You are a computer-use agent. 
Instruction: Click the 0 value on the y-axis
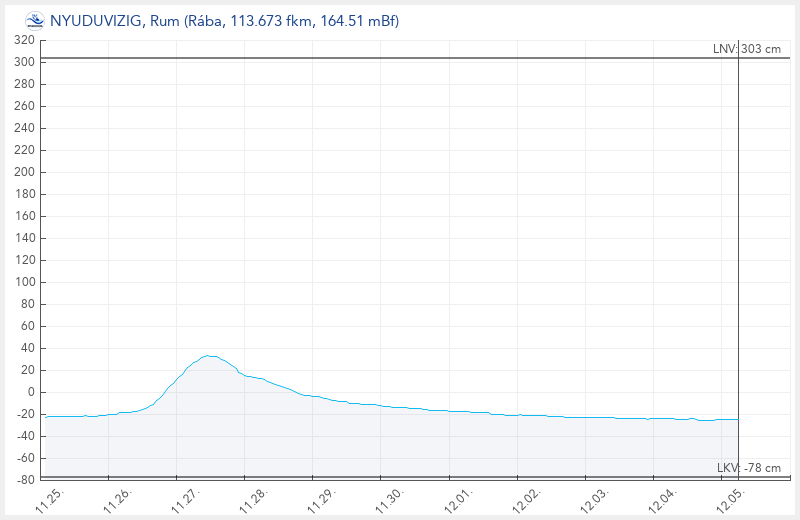(x=32, y=392)
